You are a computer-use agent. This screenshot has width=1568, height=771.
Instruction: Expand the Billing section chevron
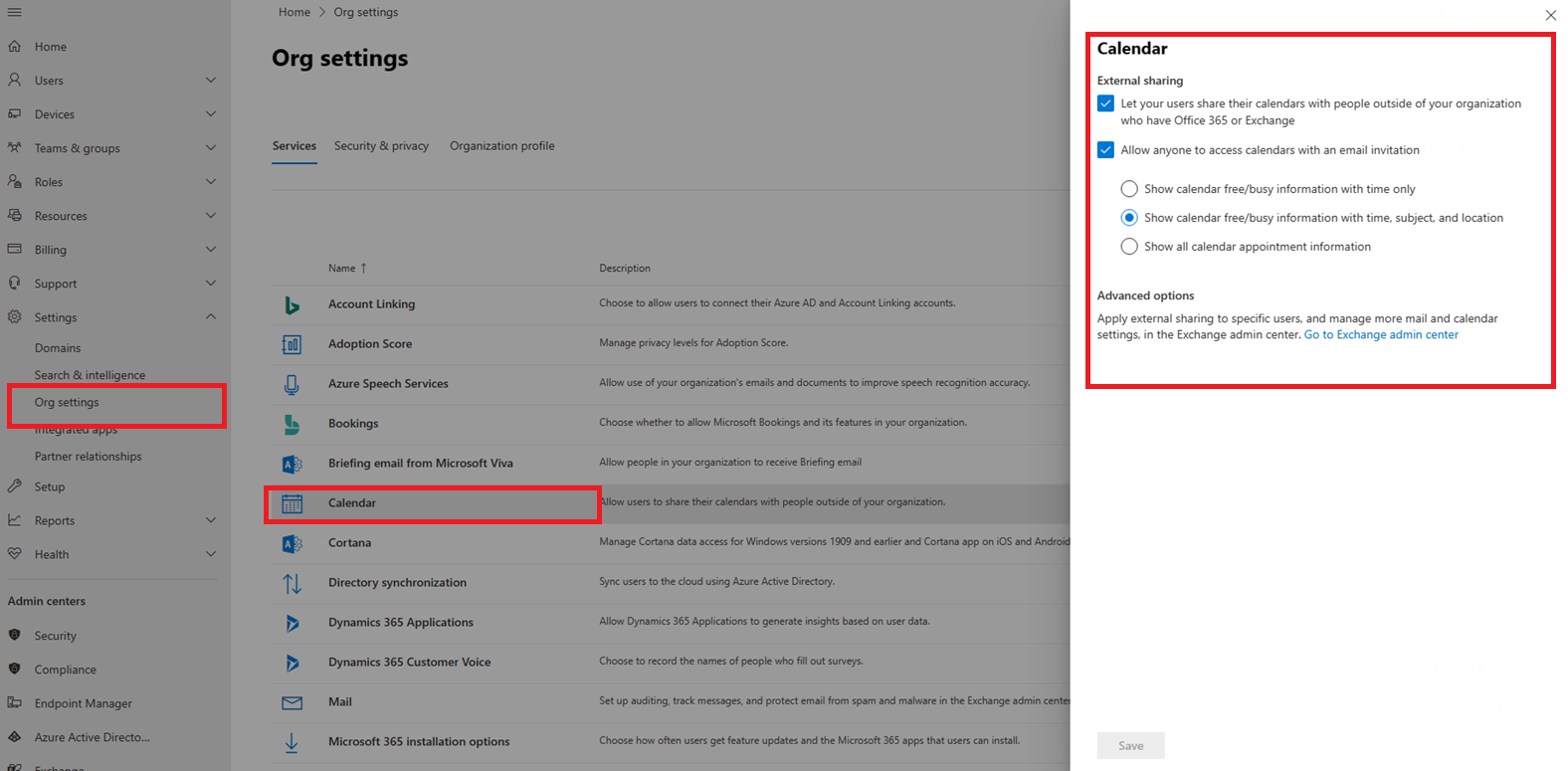[210, 249]
